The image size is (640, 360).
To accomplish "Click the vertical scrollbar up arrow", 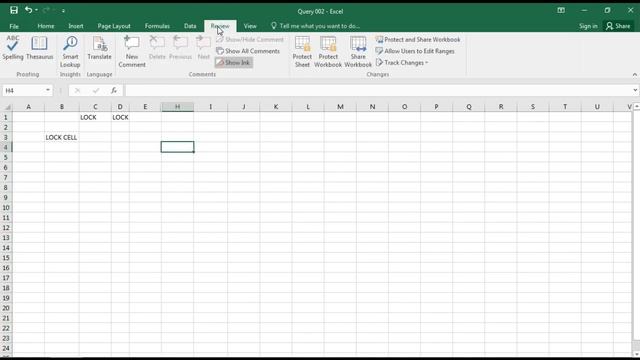I will [636, 107].
